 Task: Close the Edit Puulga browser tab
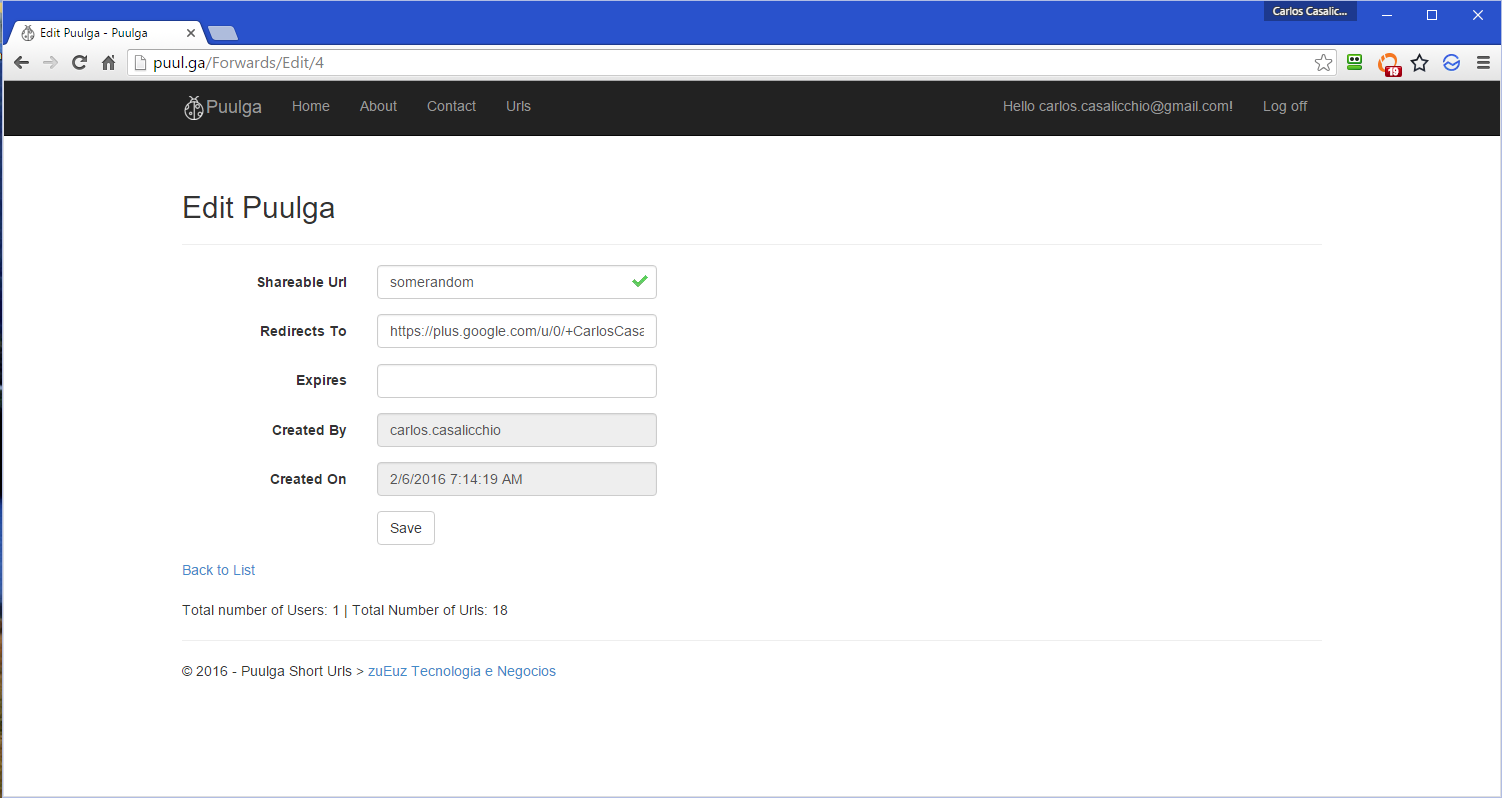click(191, 33)
